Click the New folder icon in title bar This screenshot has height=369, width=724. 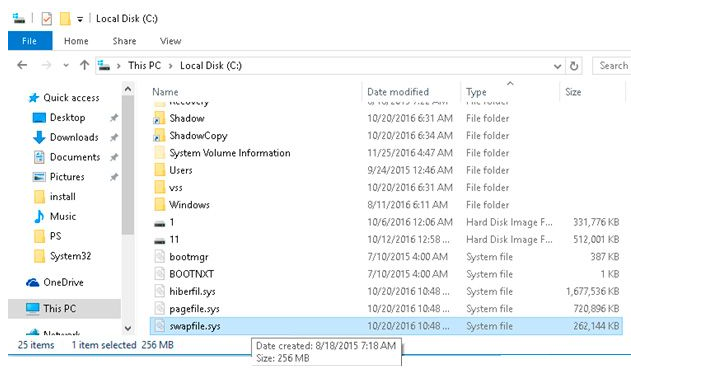click(65, 19)
